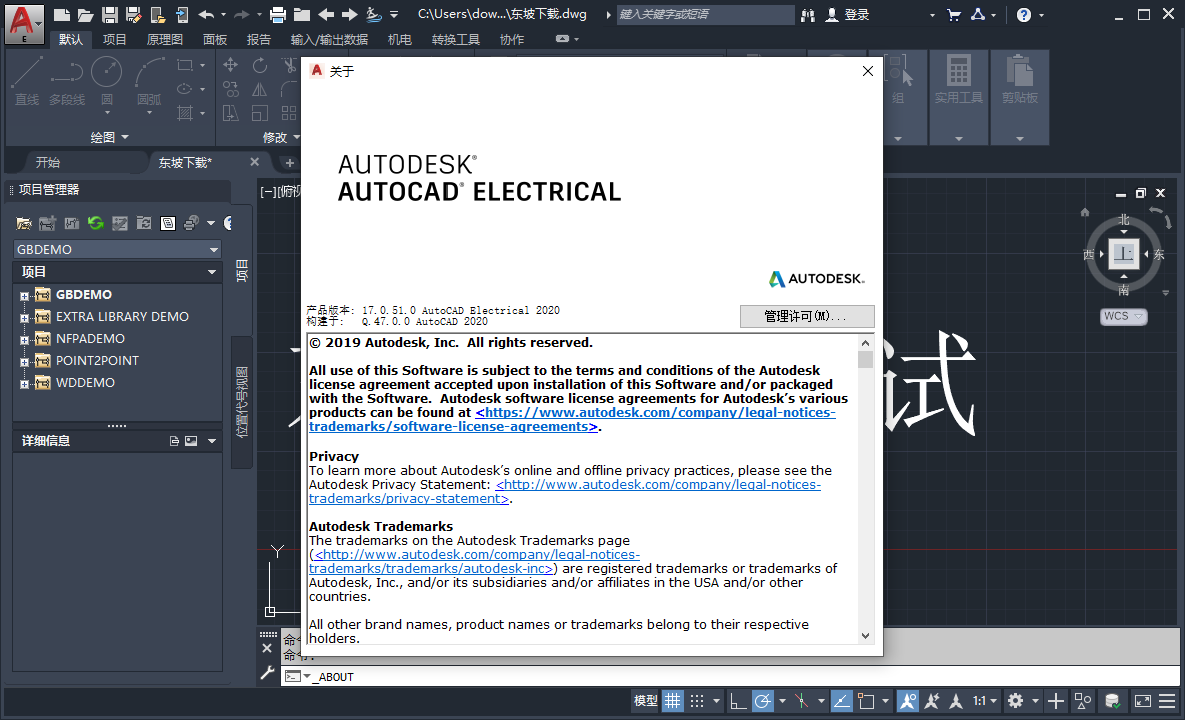Select the object snap tracking icon
Image resolution: width=1185 pixels, height=720 pixels.
click(843, 700)
